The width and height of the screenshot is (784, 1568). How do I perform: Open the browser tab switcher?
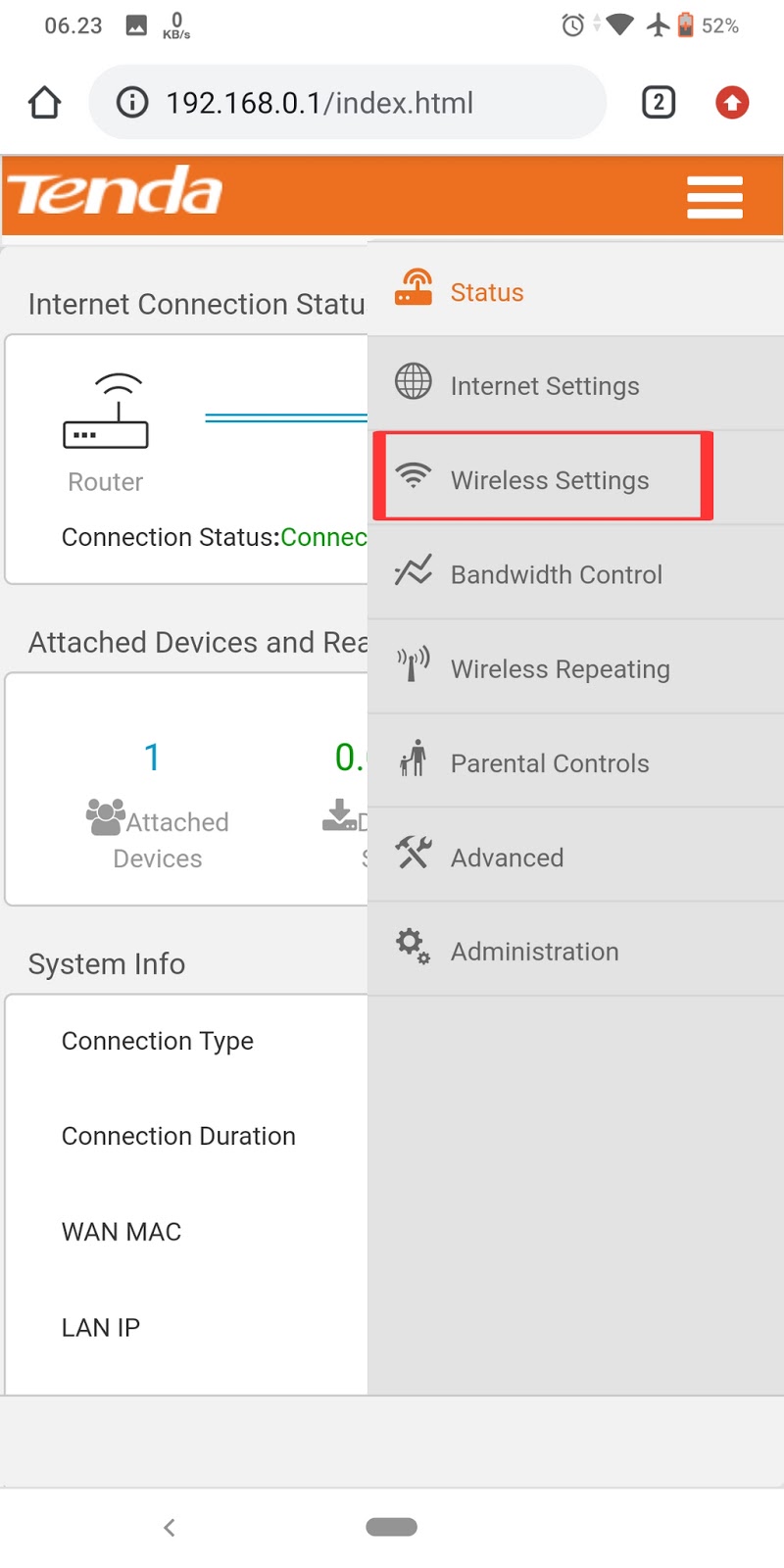pos(659,103)
